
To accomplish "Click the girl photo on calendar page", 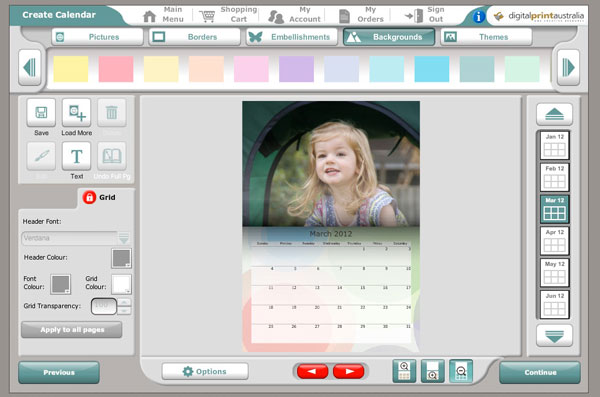I will pos(331,164).
